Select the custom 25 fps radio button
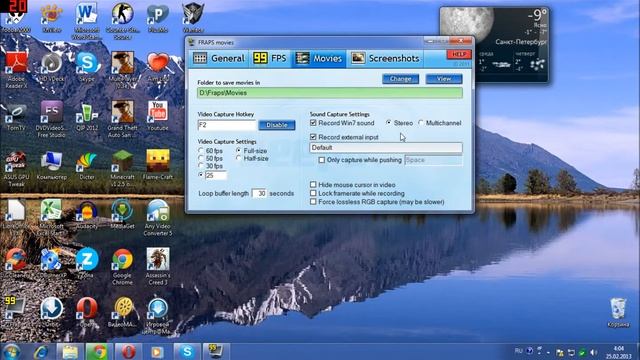Screen dimensions: 640x360 201,175
